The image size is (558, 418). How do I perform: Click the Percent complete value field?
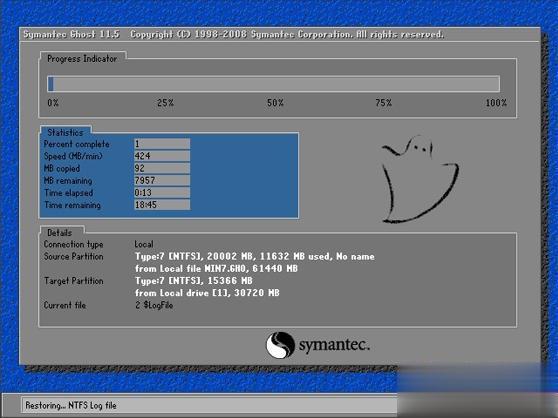click(x=162, y=144)
